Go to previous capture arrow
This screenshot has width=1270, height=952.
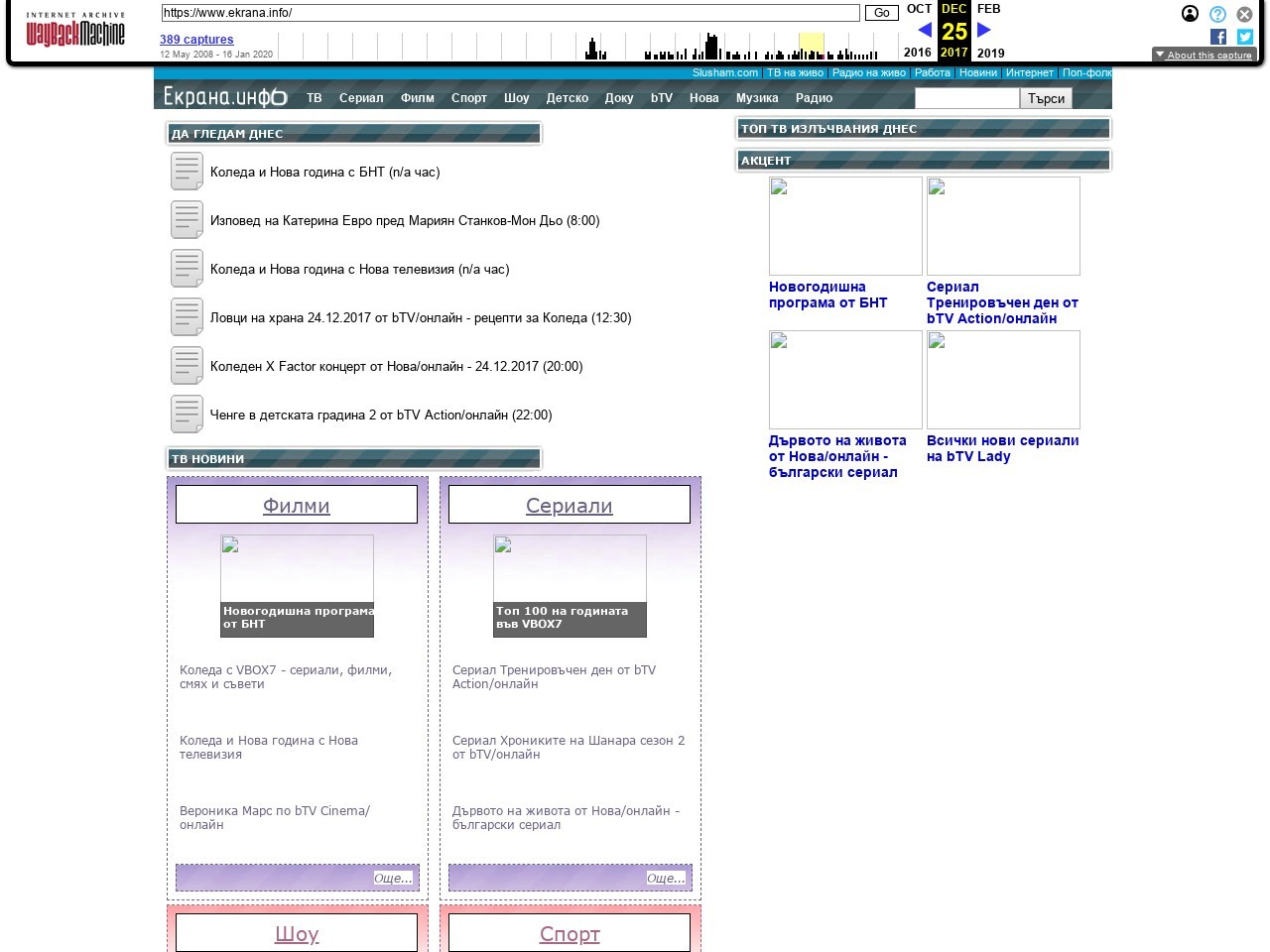coord(925,30)
